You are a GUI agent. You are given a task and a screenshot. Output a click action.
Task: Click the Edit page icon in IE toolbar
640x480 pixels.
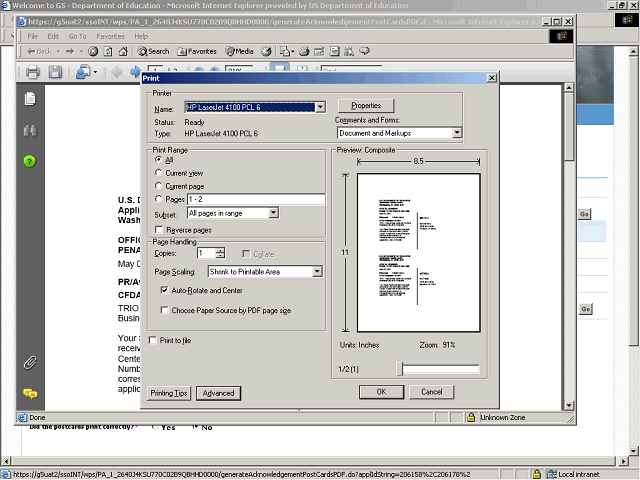click(x=319, y=51)
